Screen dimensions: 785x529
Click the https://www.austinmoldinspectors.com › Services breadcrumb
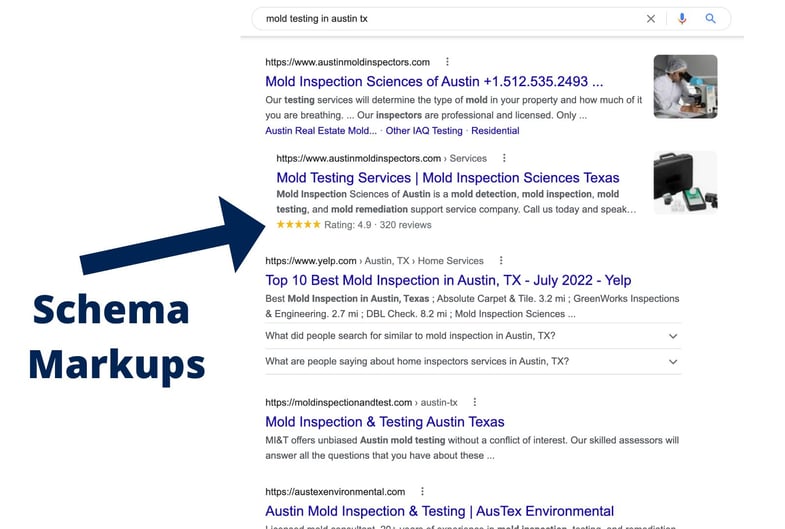(381, 159)
